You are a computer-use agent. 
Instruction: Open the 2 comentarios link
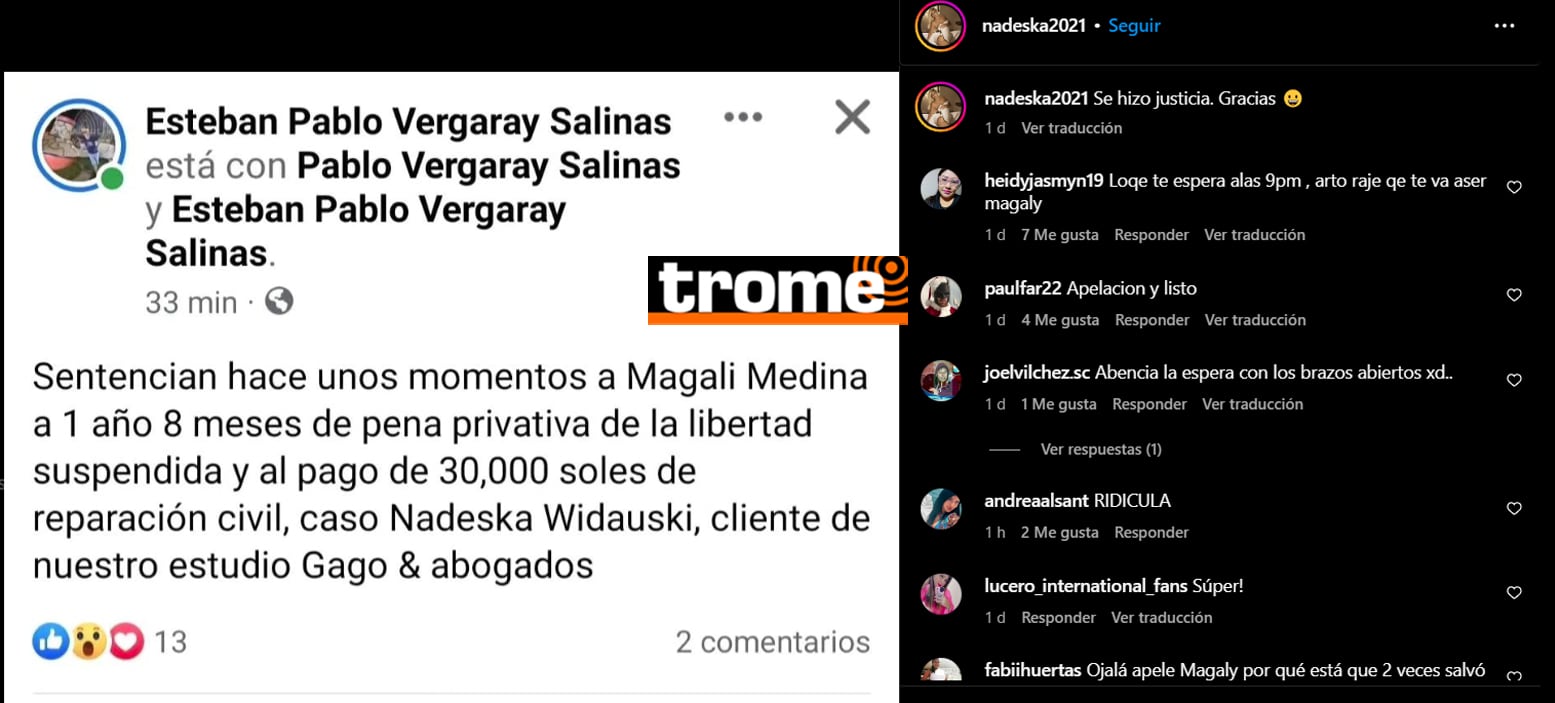773,641
